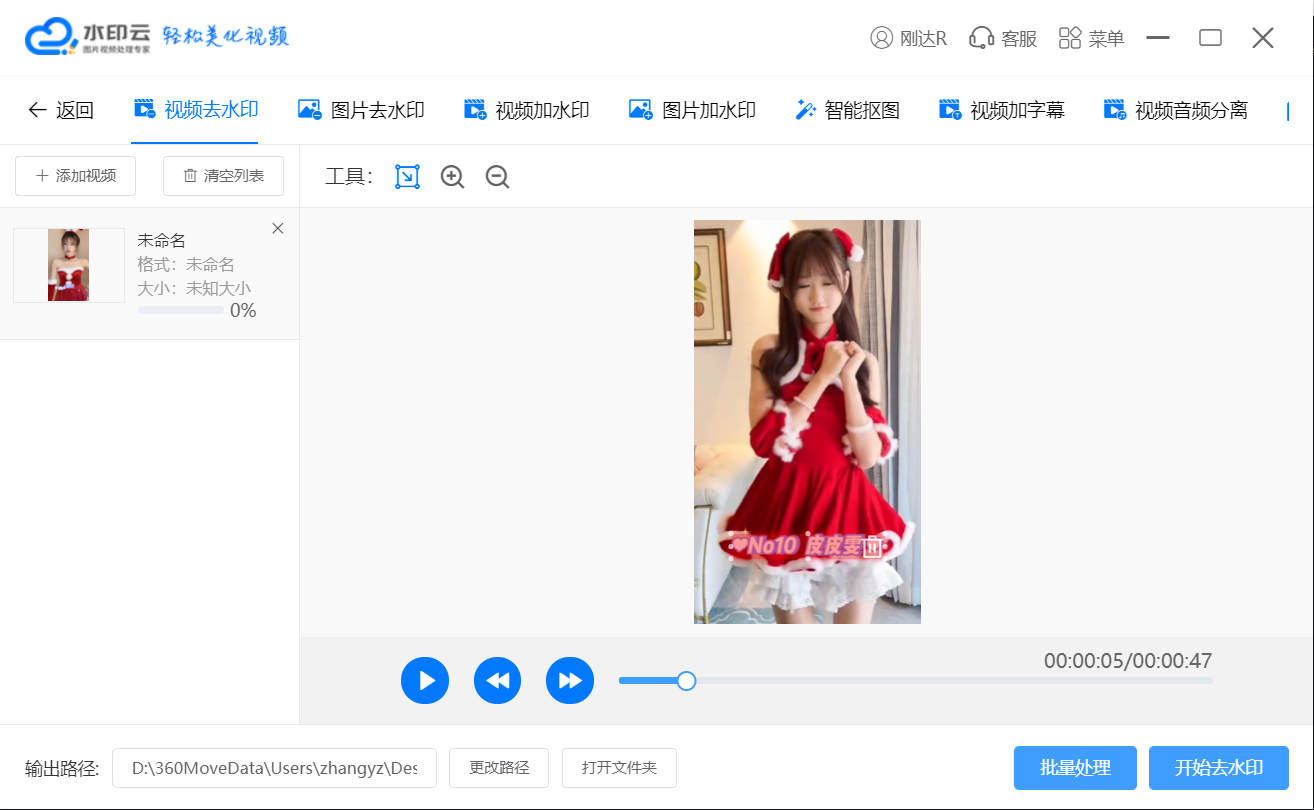Go back with 返回 arrow

60,110
